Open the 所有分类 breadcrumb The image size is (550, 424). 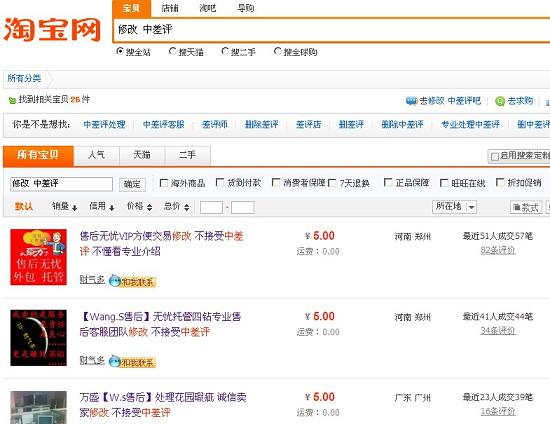24,78
